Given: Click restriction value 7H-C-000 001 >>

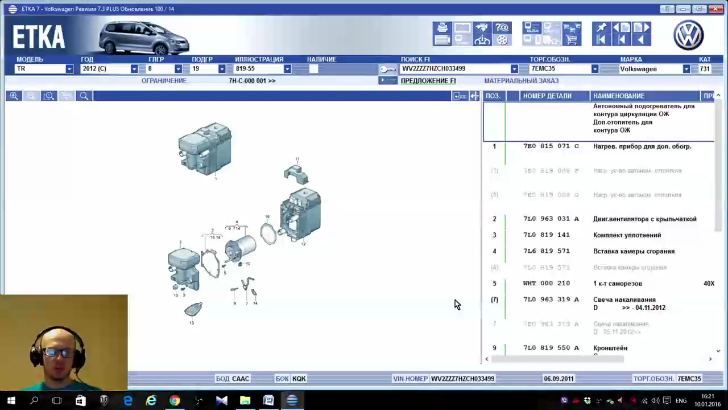Looking at the screenshot, I should (252, 81).
